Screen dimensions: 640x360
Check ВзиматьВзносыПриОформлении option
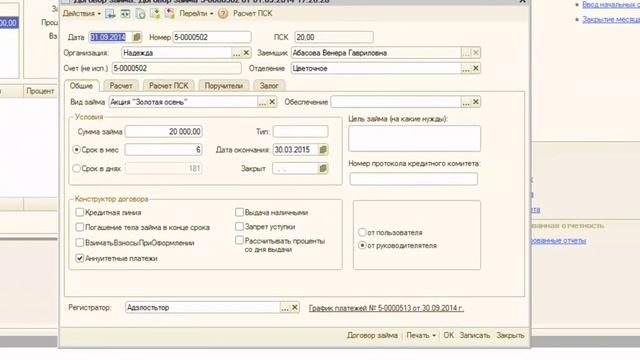tap(80, 242)
